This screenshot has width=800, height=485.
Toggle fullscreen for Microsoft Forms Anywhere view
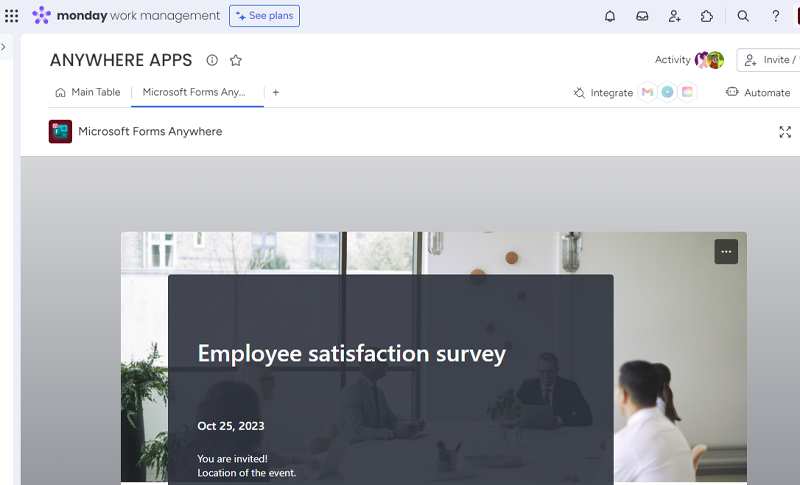pos(785,132)
